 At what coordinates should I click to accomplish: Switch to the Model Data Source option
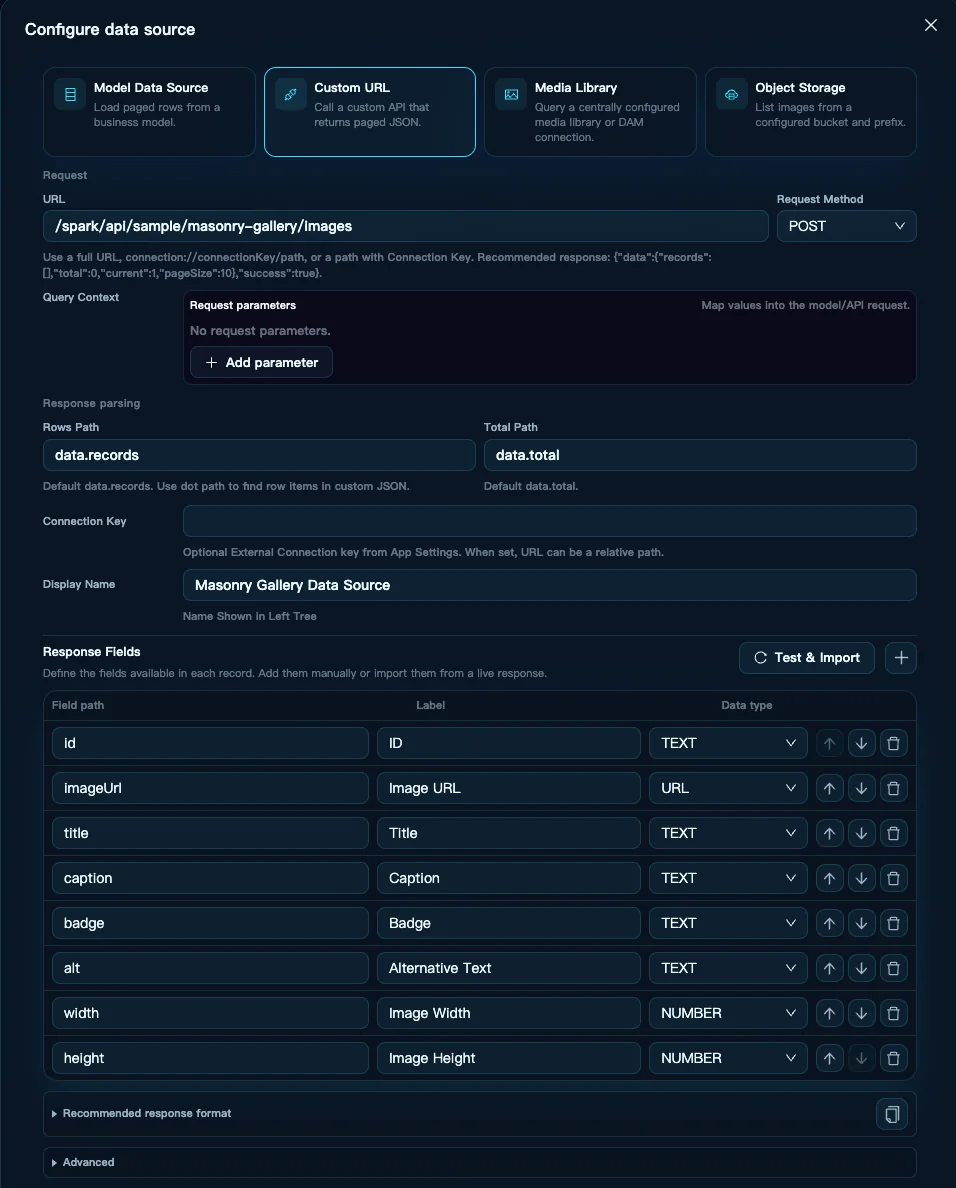point(149,112)
